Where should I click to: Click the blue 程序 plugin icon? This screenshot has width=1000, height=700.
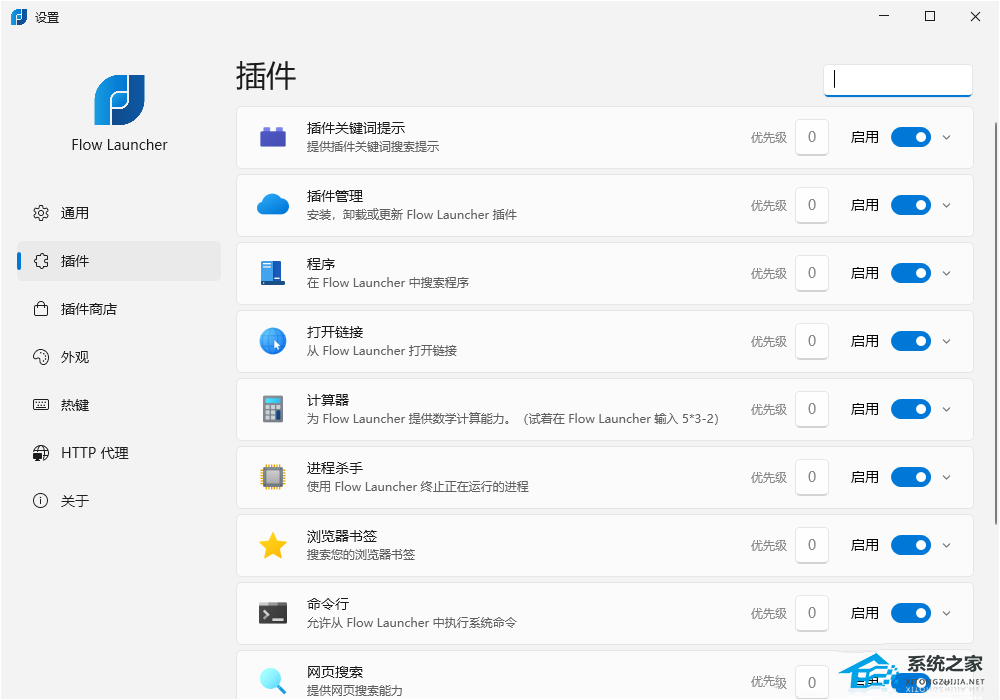[x=273, y=273]
